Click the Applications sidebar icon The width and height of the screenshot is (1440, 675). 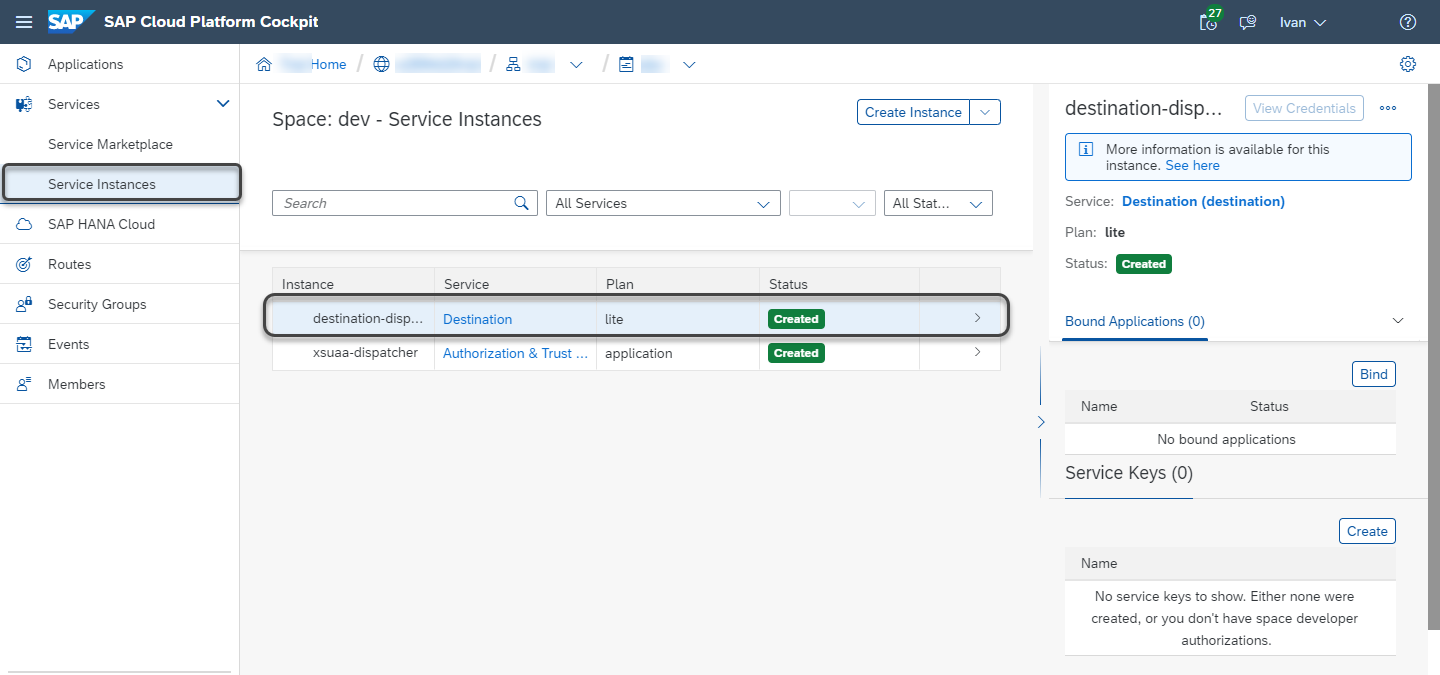click(x=24, y=64)
